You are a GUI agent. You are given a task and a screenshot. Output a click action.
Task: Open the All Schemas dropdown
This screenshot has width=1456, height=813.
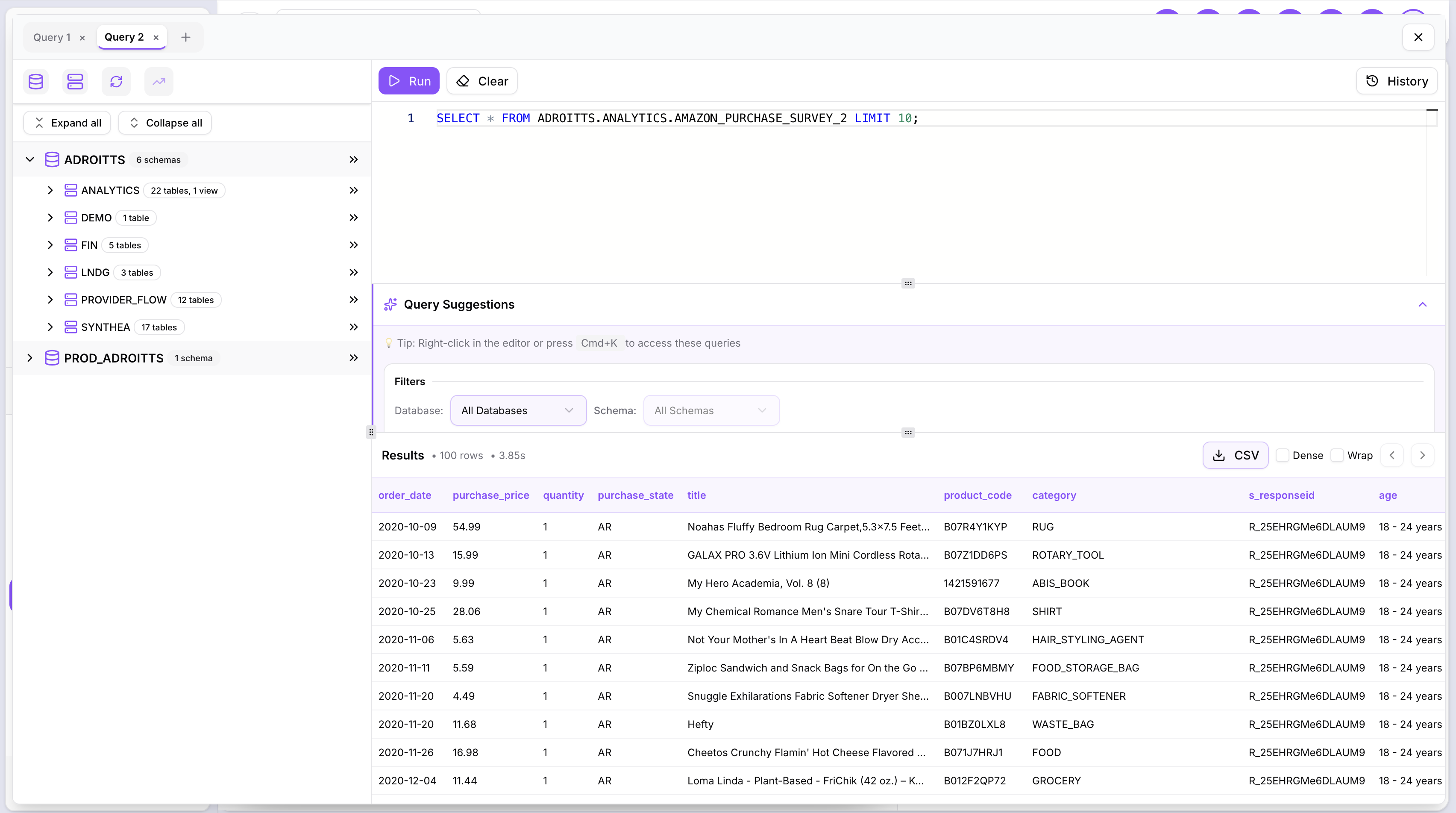pos(711,410)
